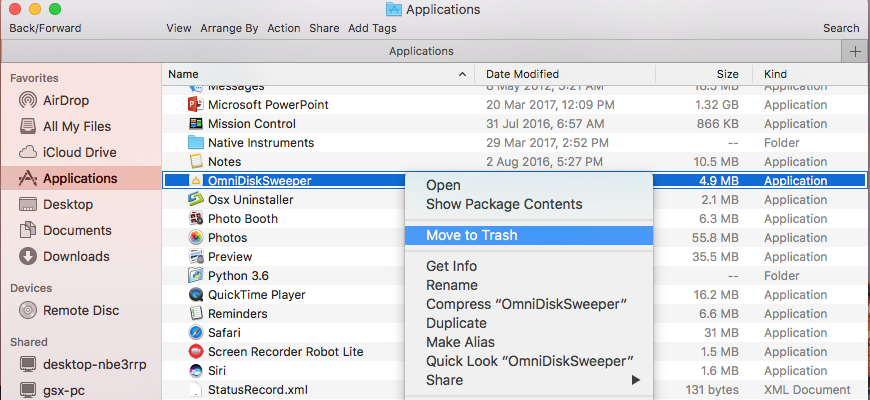Toggle the Name sort direction arrow
The width and height of the screenshot is (870, 400).
[462, 74]
